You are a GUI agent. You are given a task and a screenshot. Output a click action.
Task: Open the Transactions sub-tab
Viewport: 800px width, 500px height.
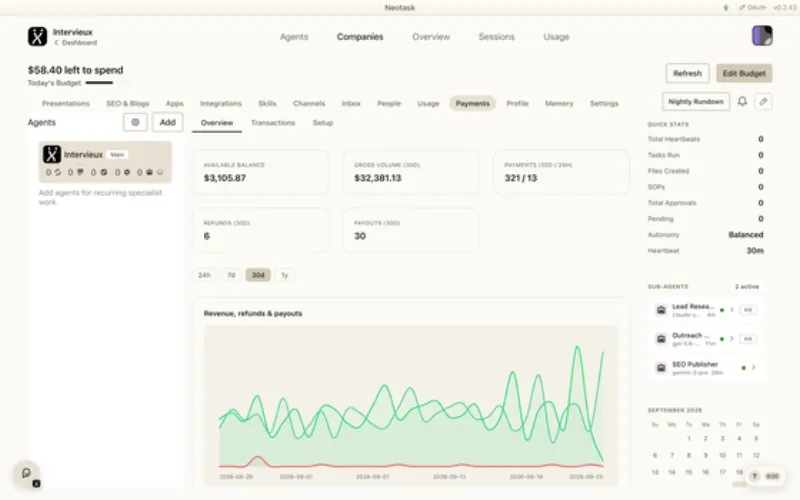tap(273, 123)
